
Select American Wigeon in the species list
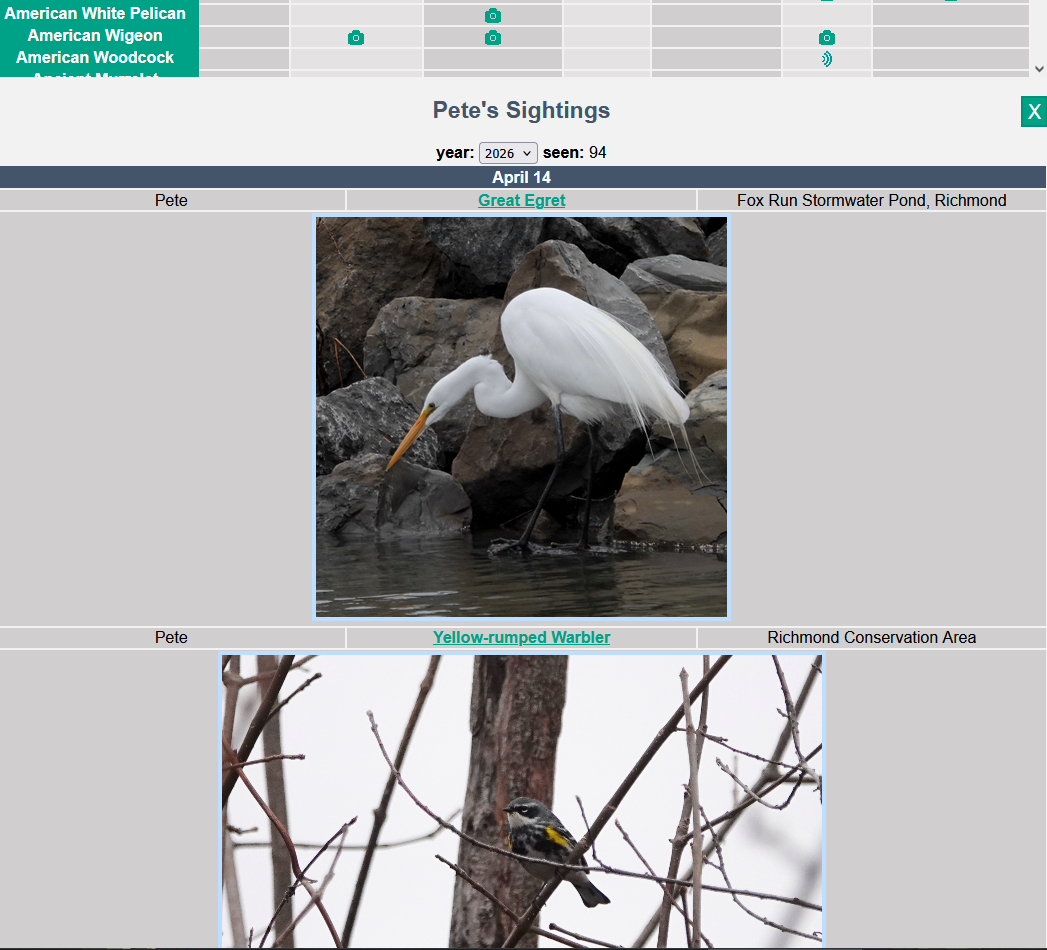tap(95, 35)
